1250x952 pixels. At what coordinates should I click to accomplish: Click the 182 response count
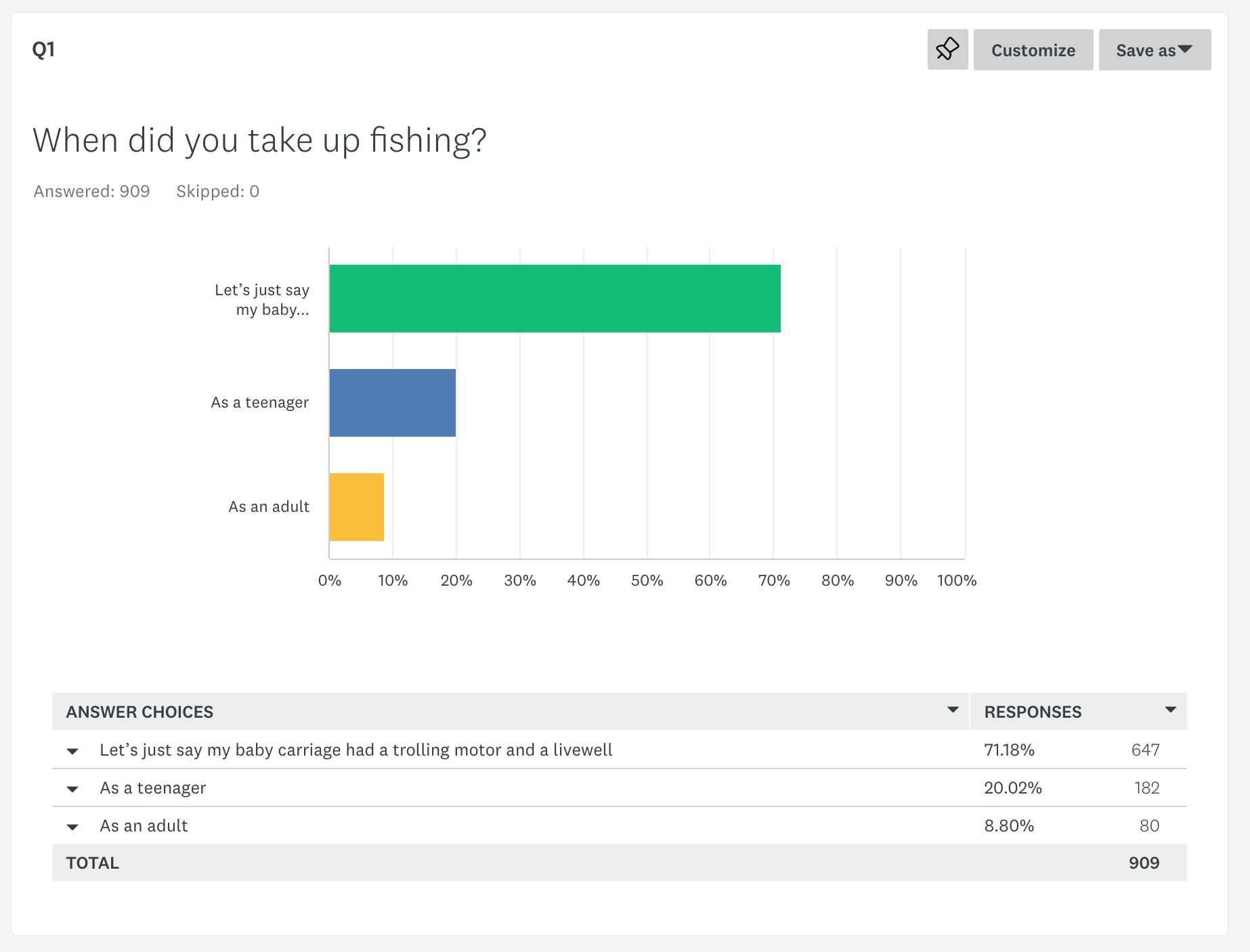tap(1147, 787)
